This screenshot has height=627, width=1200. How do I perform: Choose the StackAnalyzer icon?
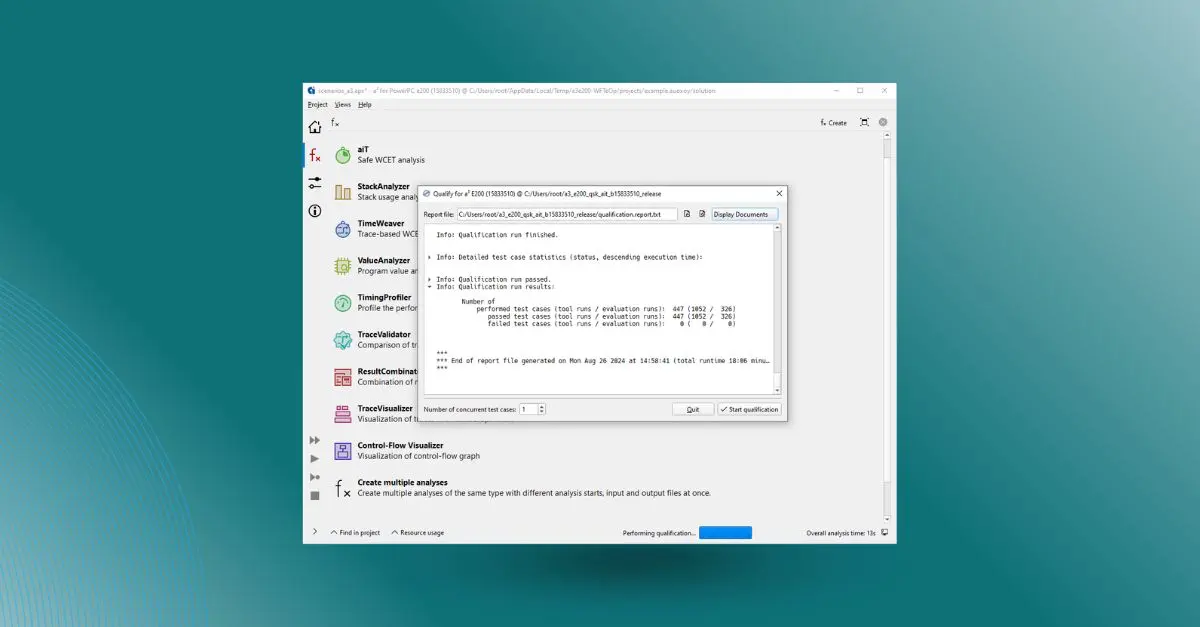343,192
